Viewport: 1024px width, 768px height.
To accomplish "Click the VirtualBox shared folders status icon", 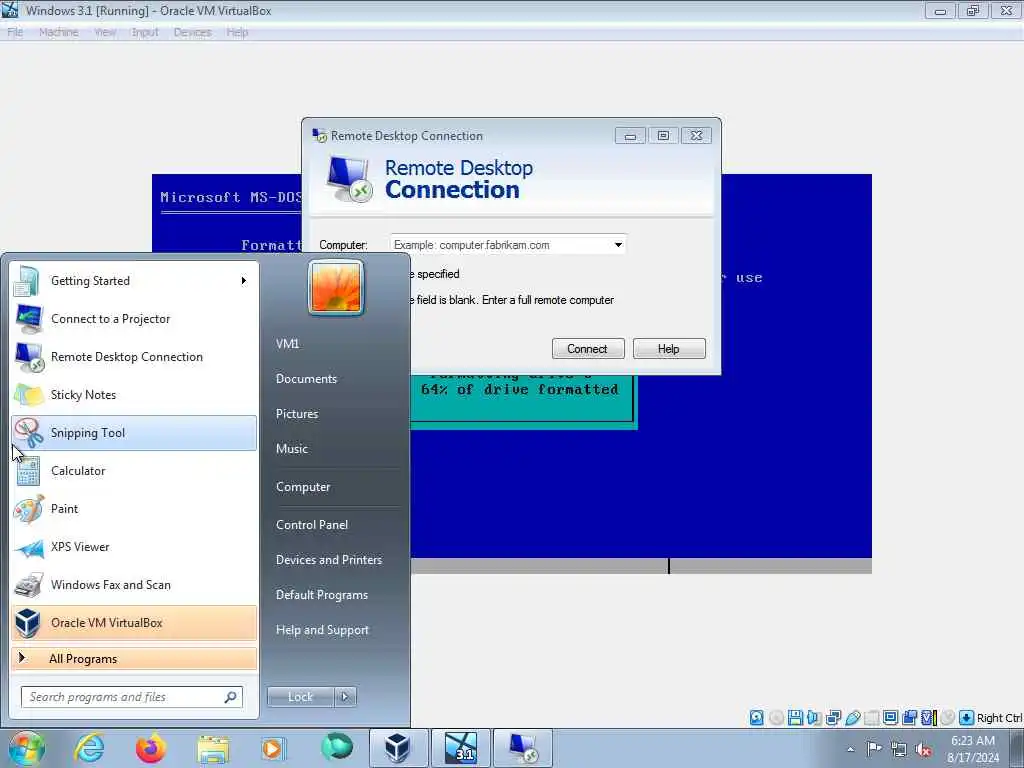I will click(x=871, y=718).
